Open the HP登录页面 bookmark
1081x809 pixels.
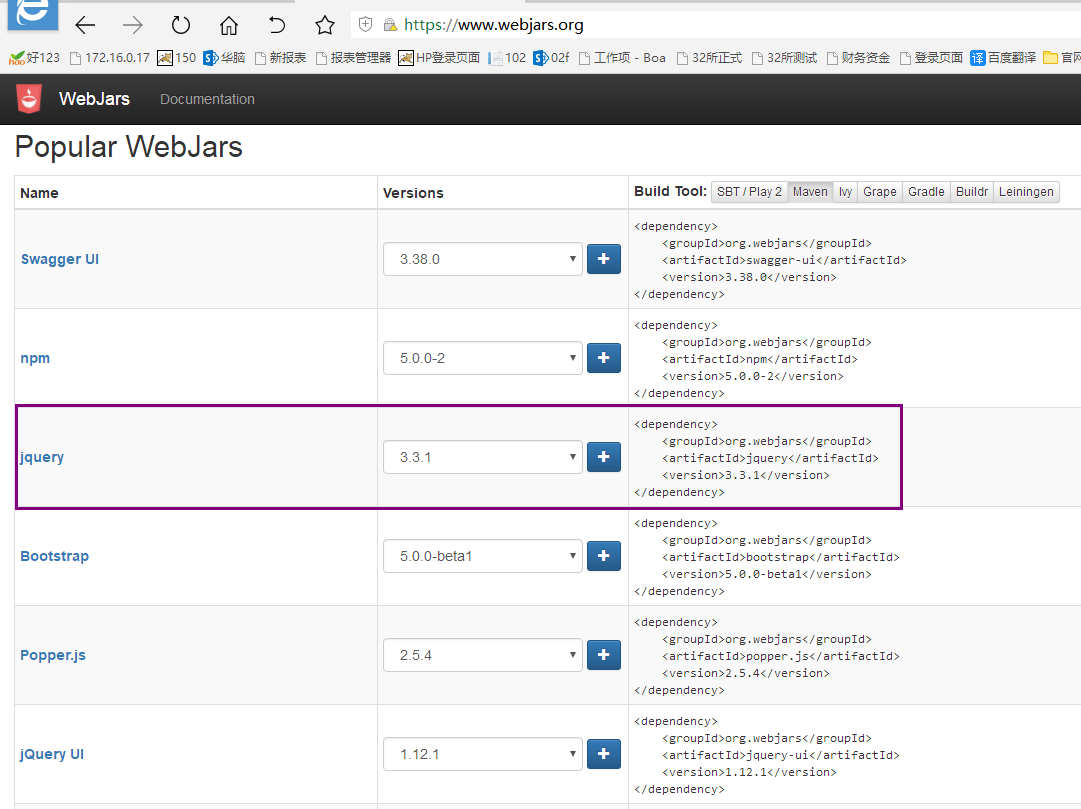click(439, 58)
